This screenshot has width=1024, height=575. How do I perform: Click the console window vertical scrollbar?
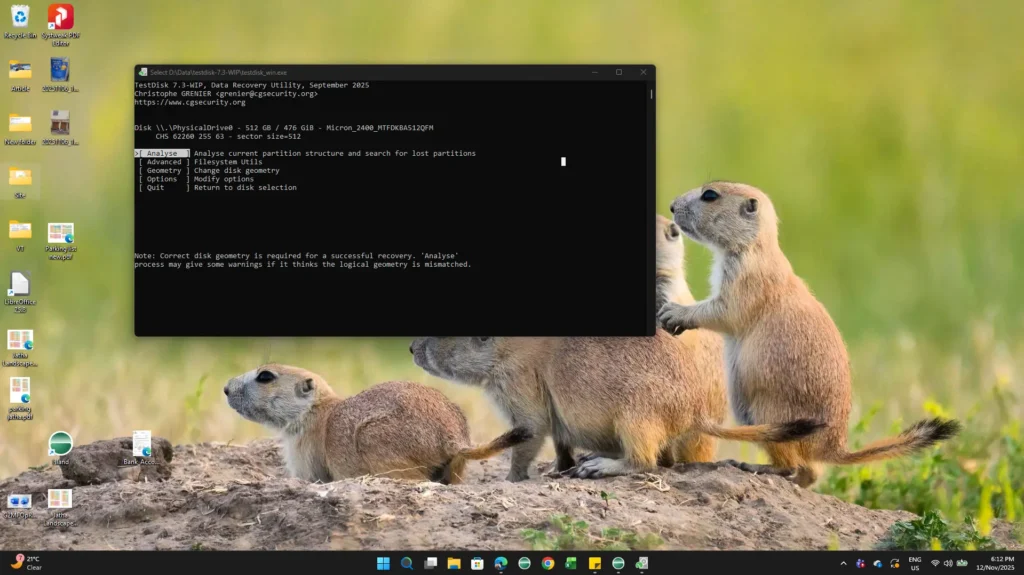[651, 95]
